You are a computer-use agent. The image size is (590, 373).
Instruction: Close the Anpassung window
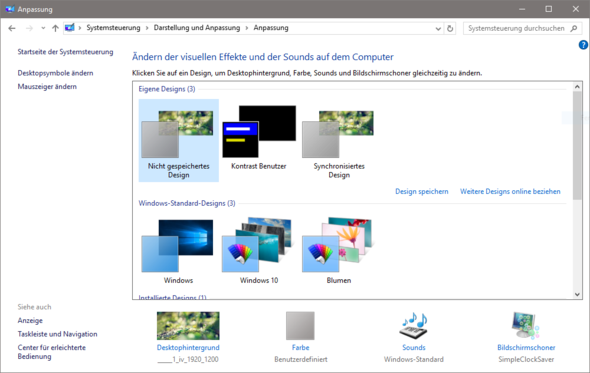[x=576, y=9]
